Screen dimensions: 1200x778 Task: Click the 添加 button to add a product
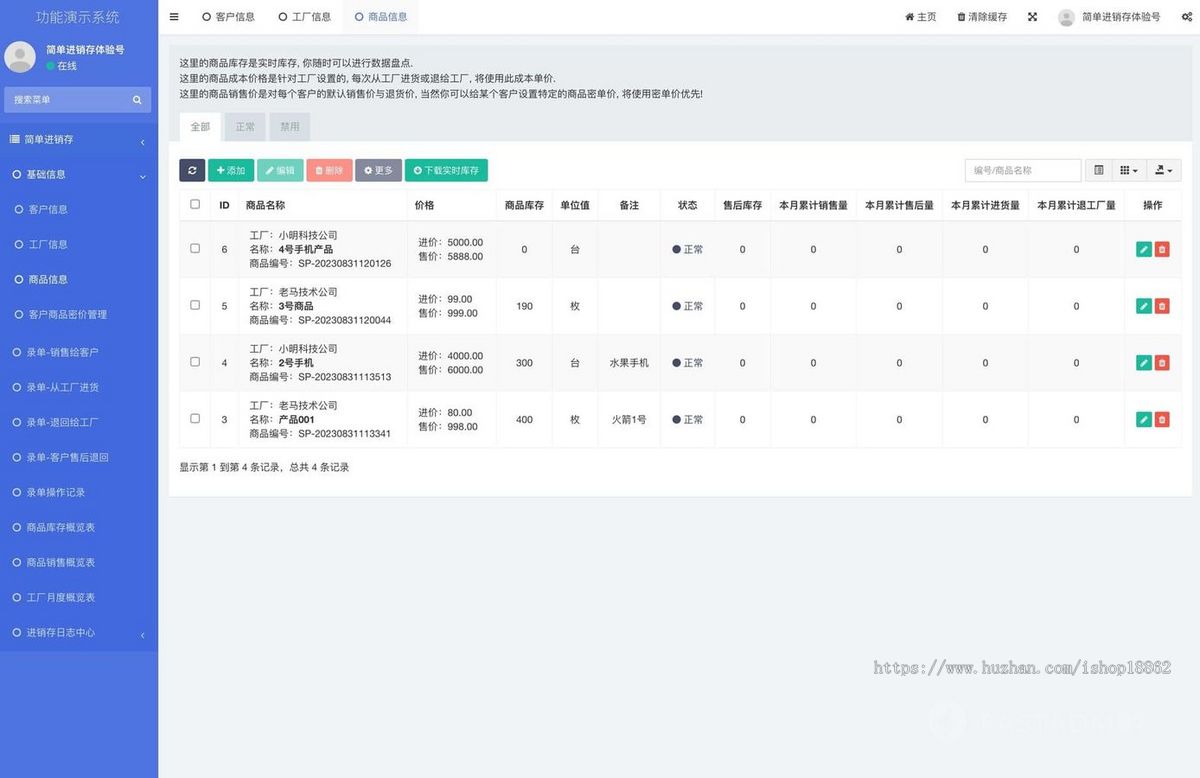[x=231, y=170]
